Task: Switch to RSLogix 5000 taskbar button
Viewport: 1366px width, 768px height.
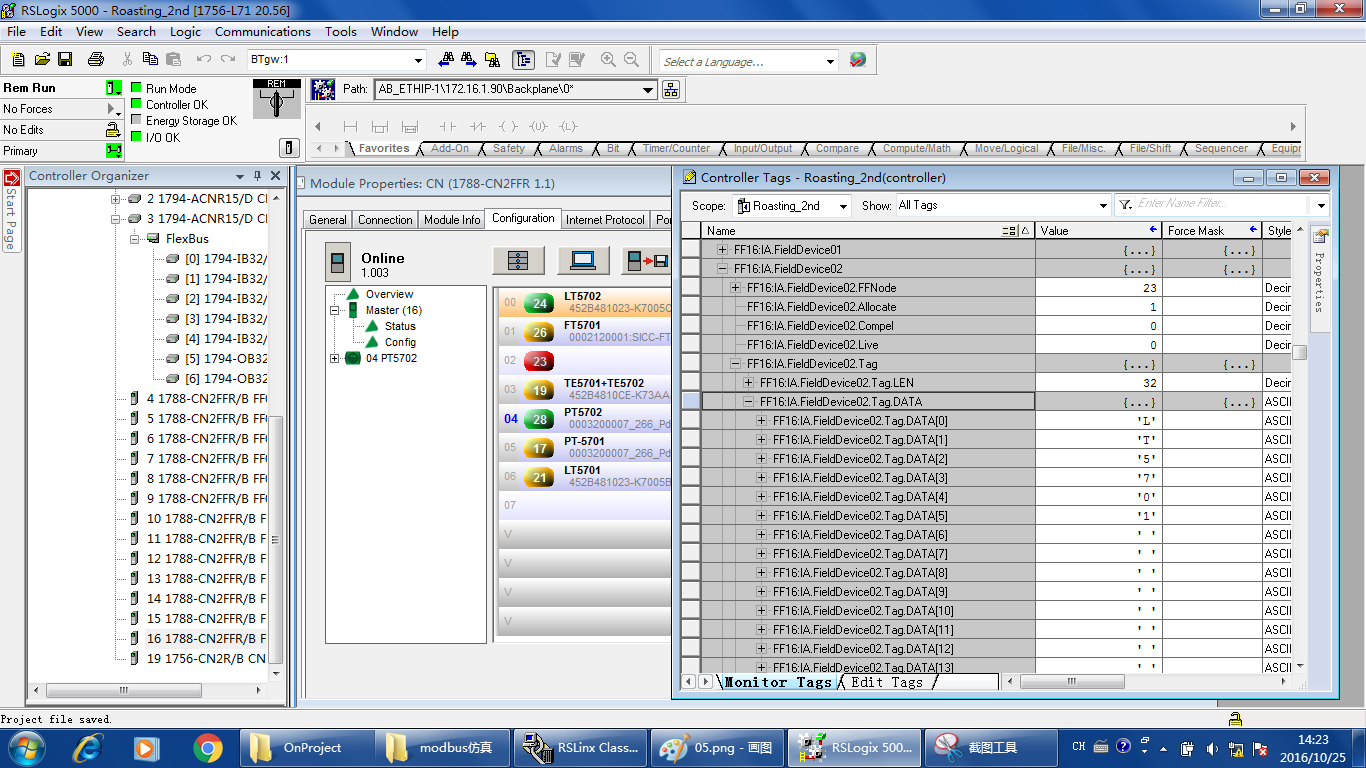Action: 854,747
